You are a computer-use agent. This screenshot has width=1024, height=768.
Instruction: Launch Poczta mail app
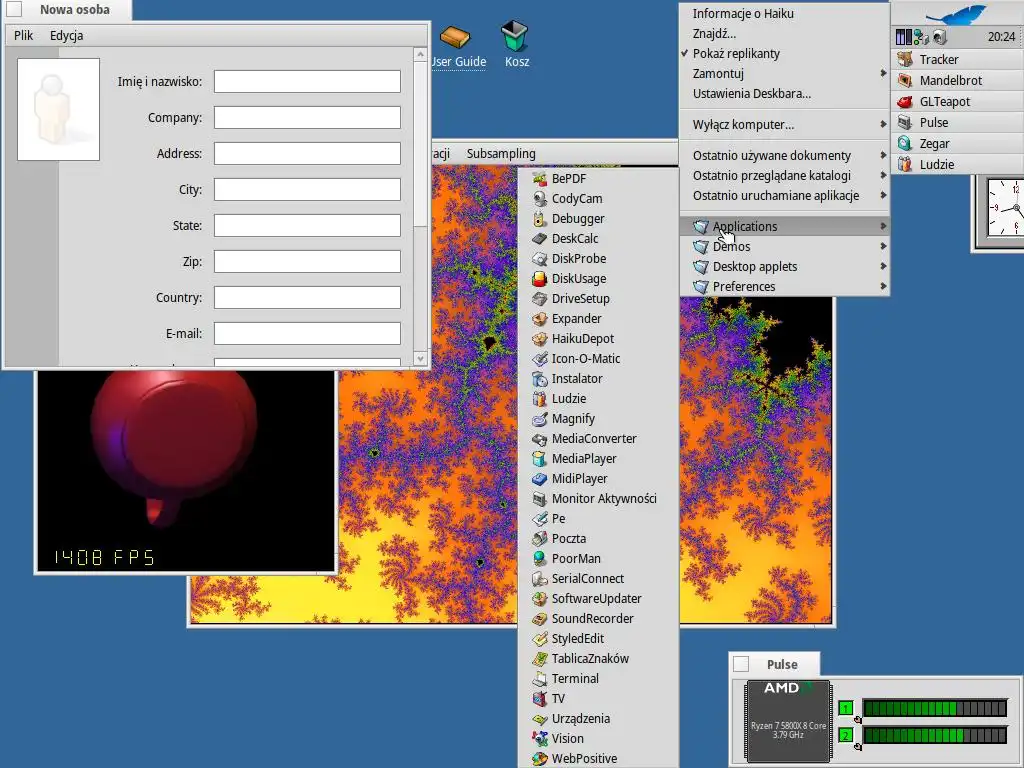point(598,538)
